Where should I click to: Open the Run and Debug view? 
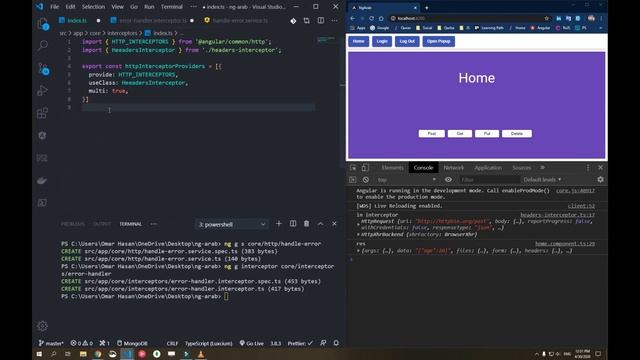click(x=42, y=90)
